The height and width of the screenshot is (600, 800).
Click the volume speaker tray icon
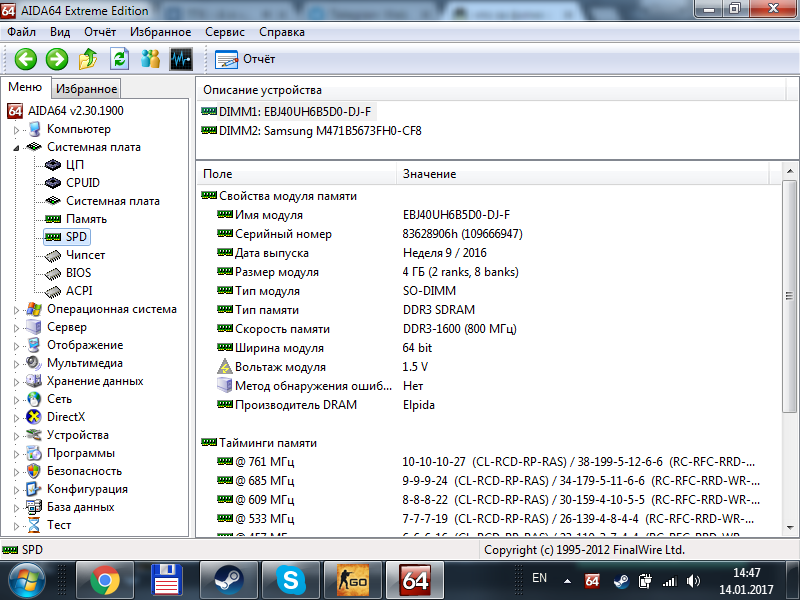[x=693, y=581]
